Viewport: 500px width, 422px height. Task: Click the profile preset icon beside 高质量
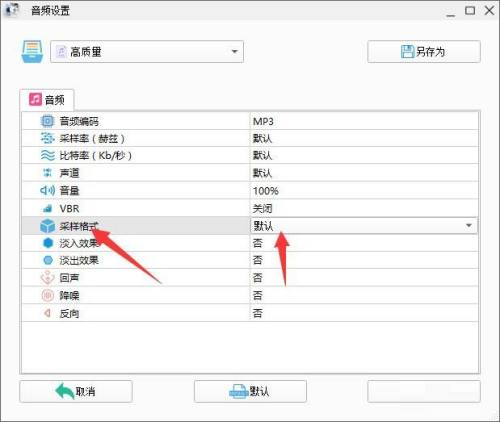[x=32, y=52]
